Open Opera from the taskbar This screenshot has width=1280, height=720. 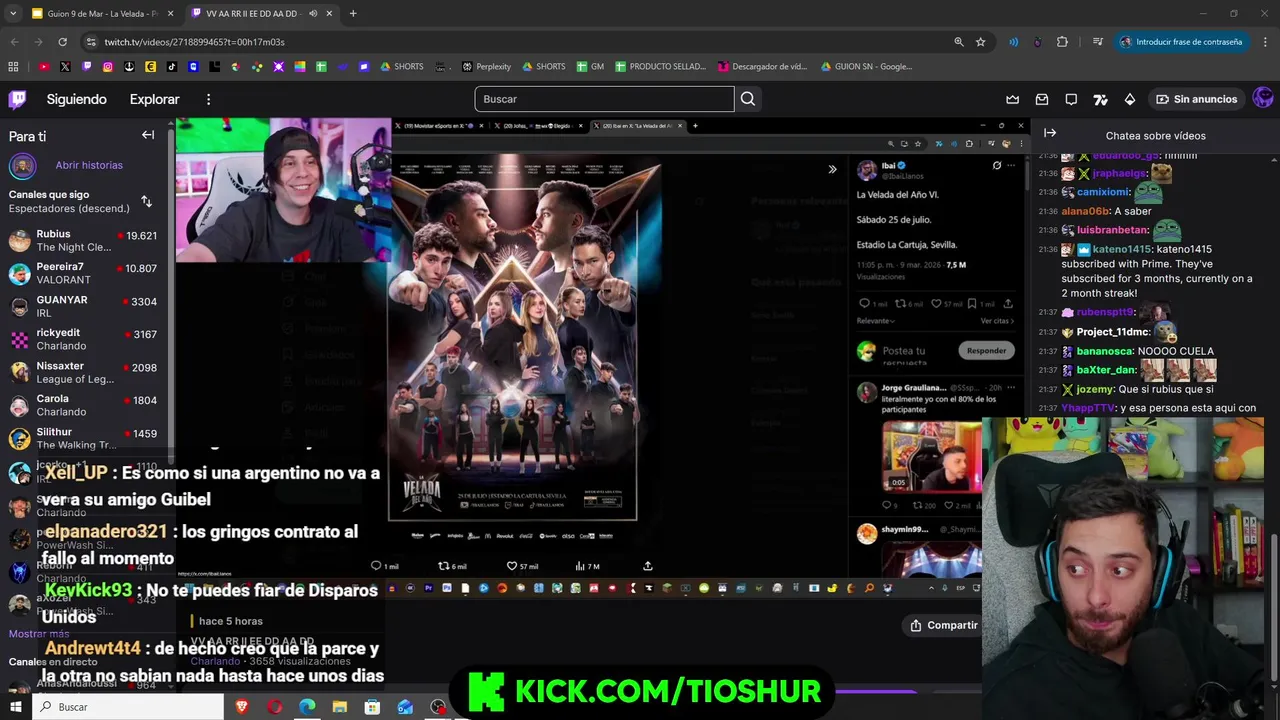(x=275, y=707)
